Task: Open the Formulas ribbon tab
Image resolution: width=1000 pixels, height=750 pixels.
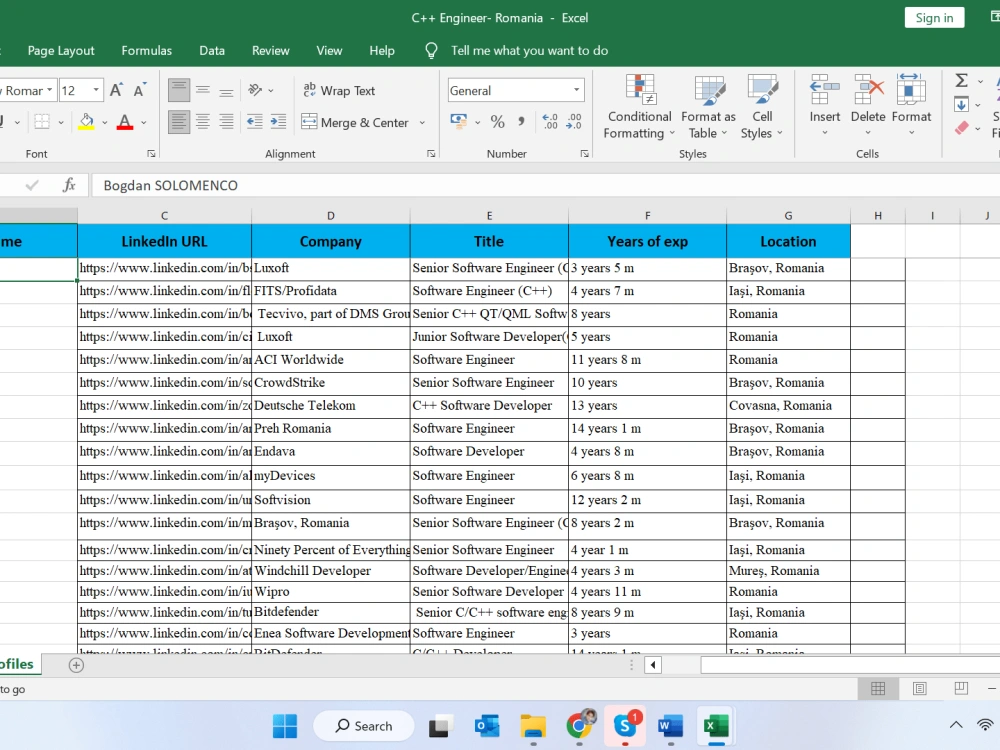Action: [147, 50]
